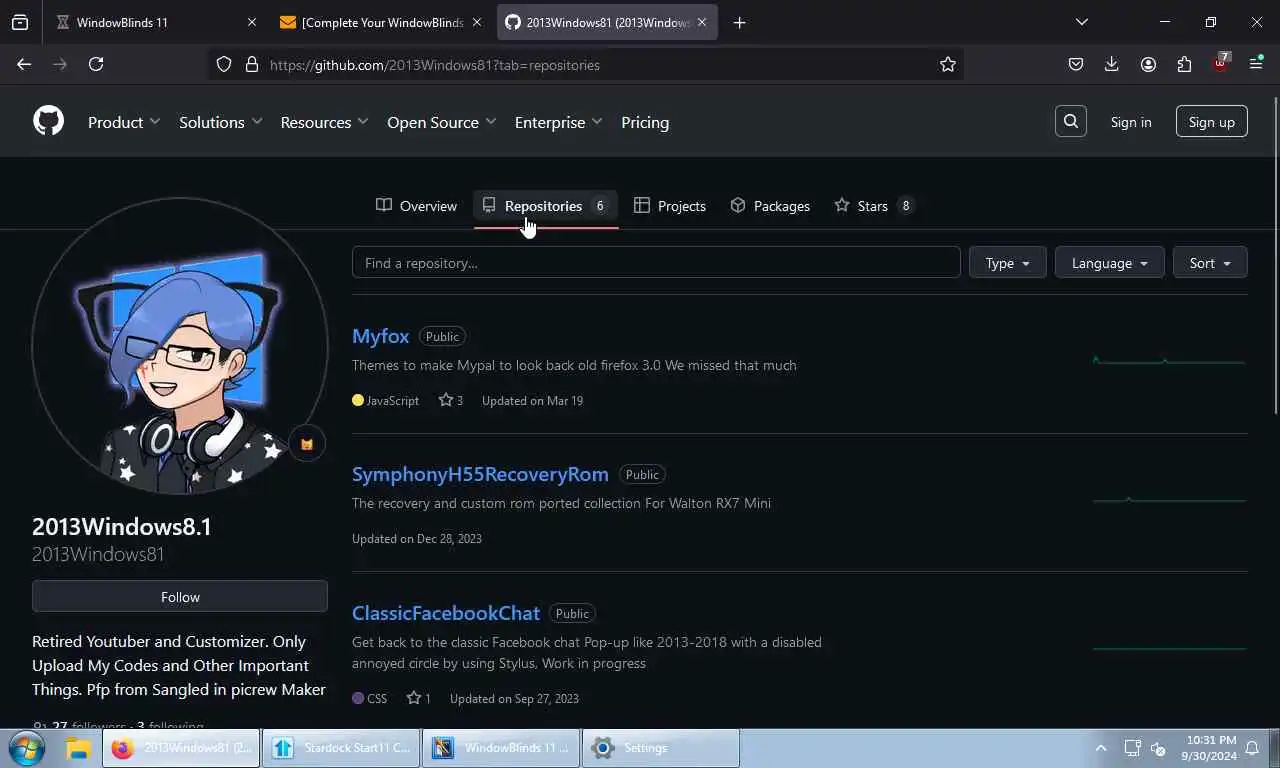Open Firefox account icon
This screenshot has width=1280, height=768.
[x=1148, y=64]
